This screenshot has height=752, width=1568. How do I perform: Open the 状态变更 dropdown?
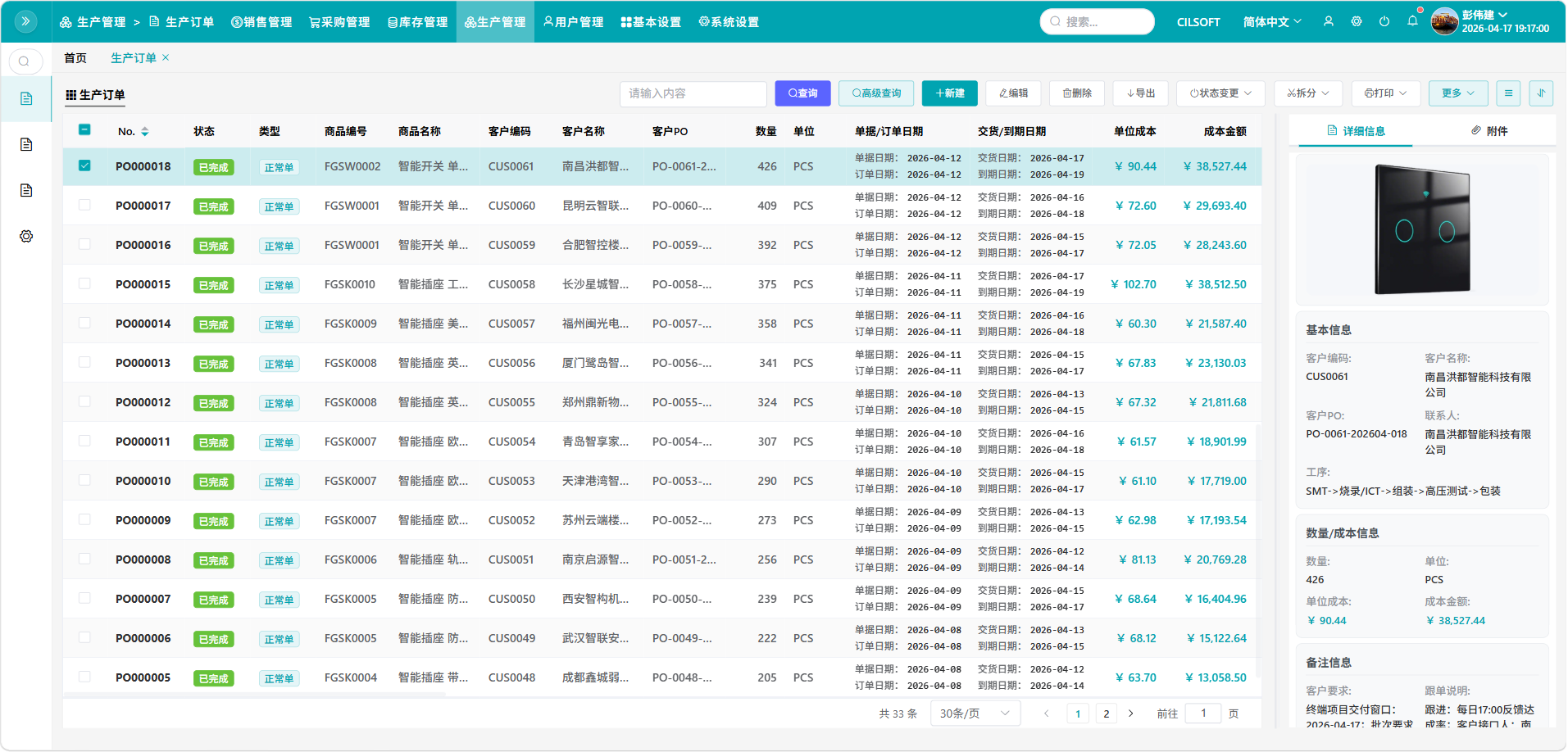1220,93
